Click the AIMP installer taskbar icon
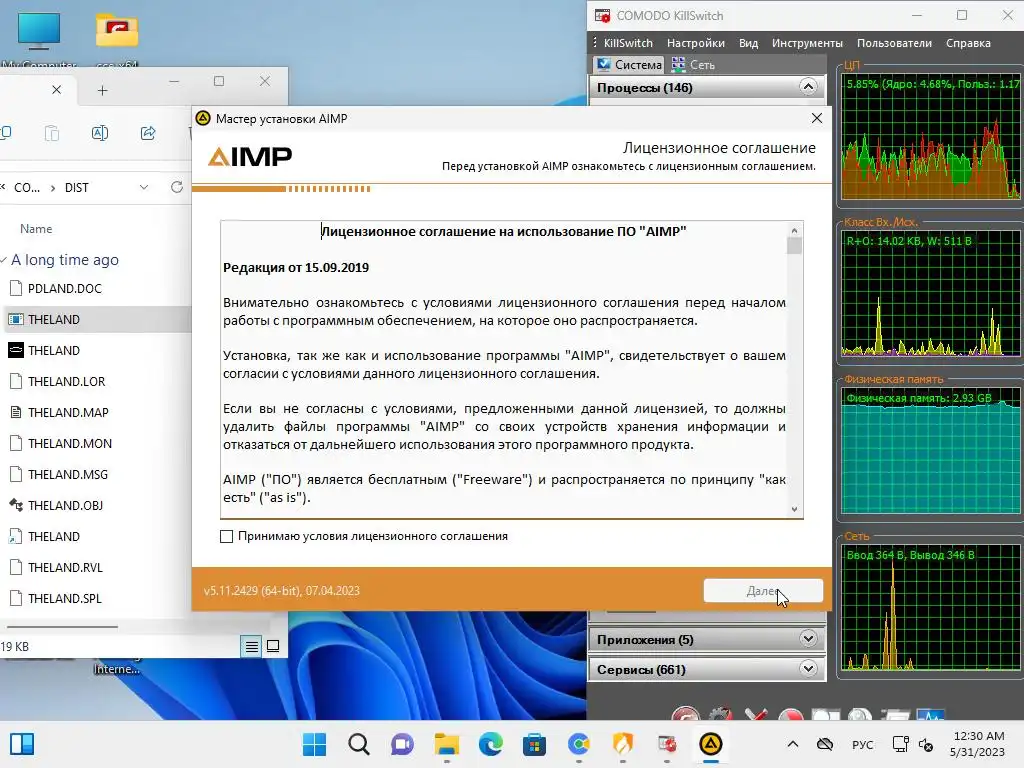This screenshot has width=1024, height=768. (711, 744)
